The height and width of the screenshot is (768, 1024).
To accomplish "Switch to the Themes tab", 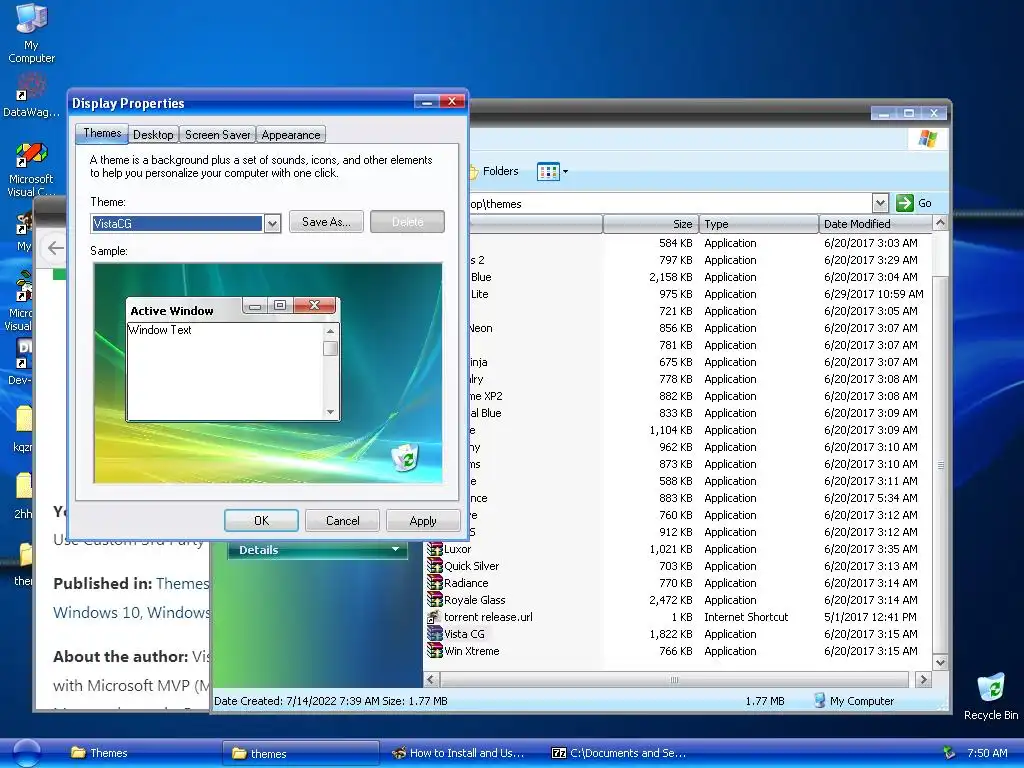I will (x=102, y=133).
